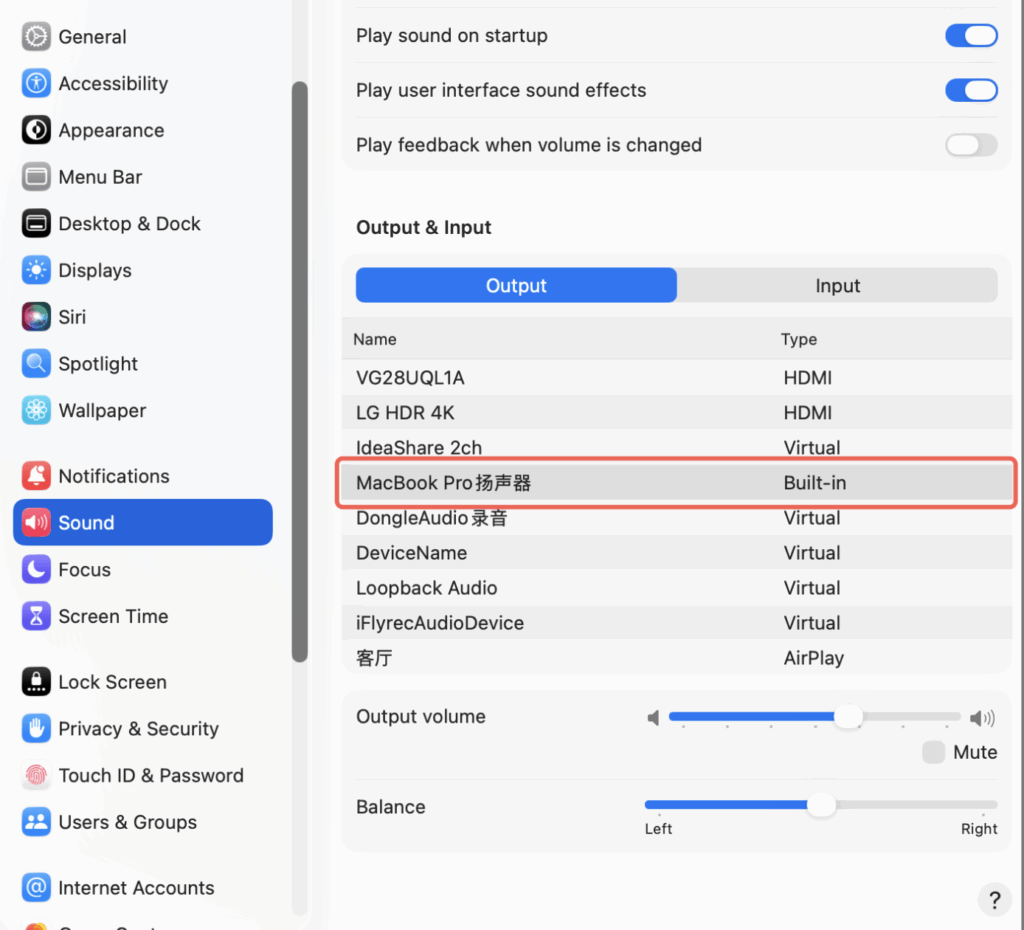Viewport: 1024px width, 930px height.
Task: Open Wallpaper settings icon
Action: click(x=36, y=411)
